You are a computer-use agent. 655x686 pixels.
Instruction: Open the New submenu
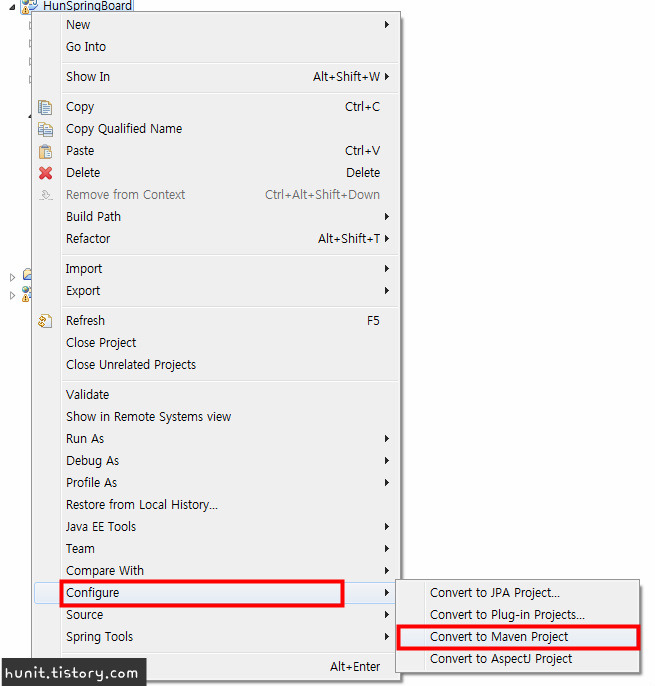point(217,24)
